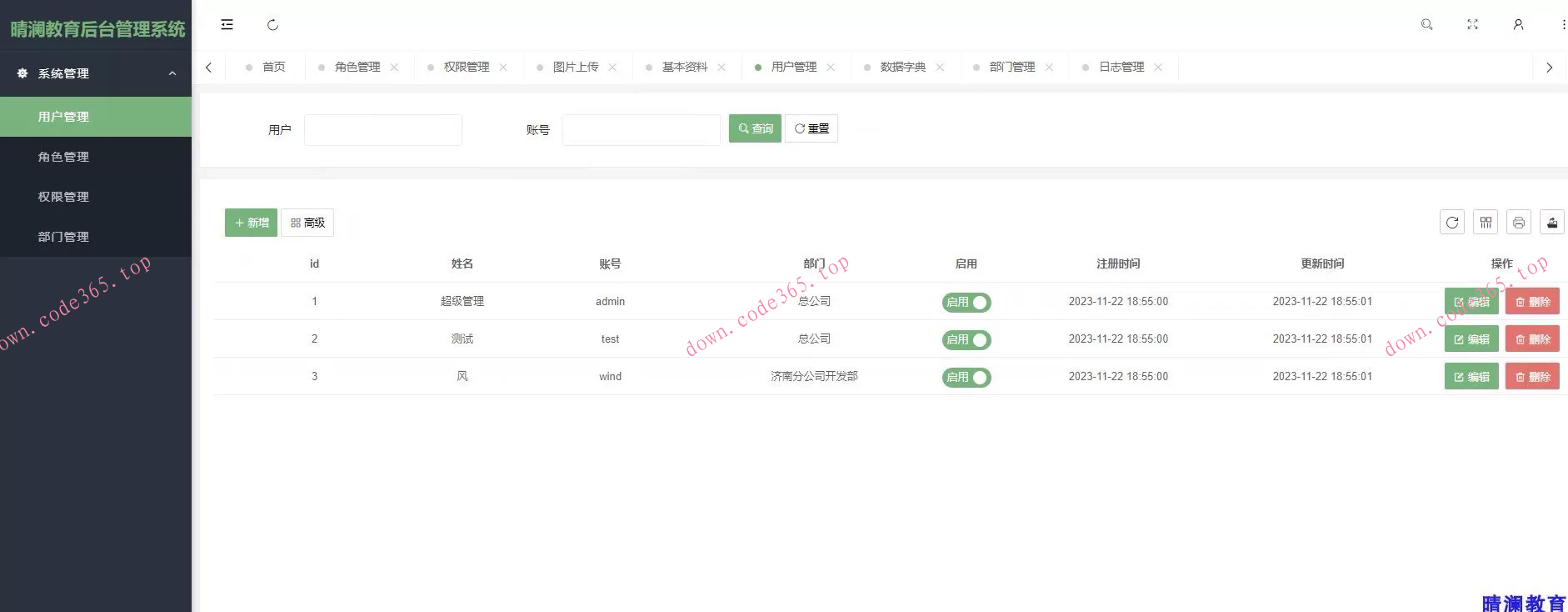Click the 超级管理 name cell
The width and height of the screenshot is (1568, 612).
point(462,302)
